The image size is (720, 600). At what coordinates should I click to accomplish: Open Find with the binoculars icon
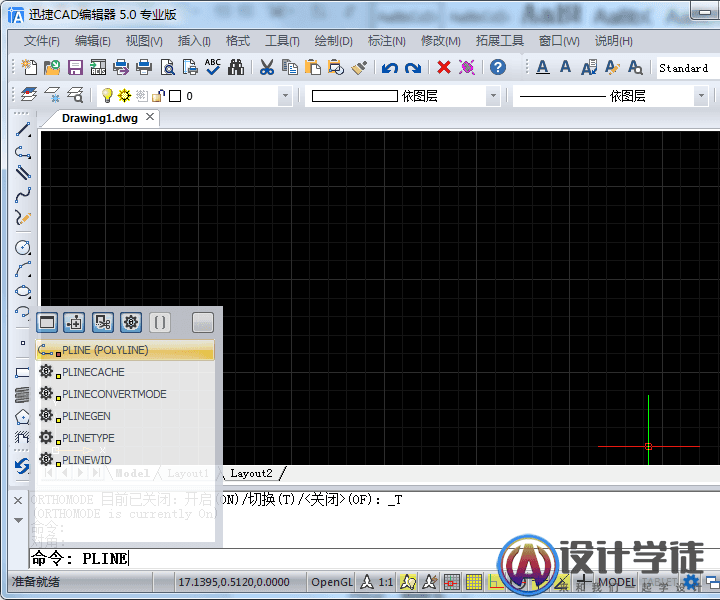coord(236,67)
